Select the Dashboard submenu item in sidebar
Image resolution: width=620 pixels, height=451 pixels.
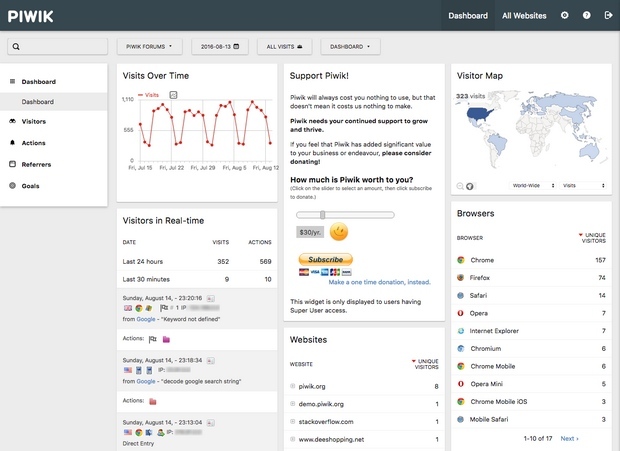point(53,102)
